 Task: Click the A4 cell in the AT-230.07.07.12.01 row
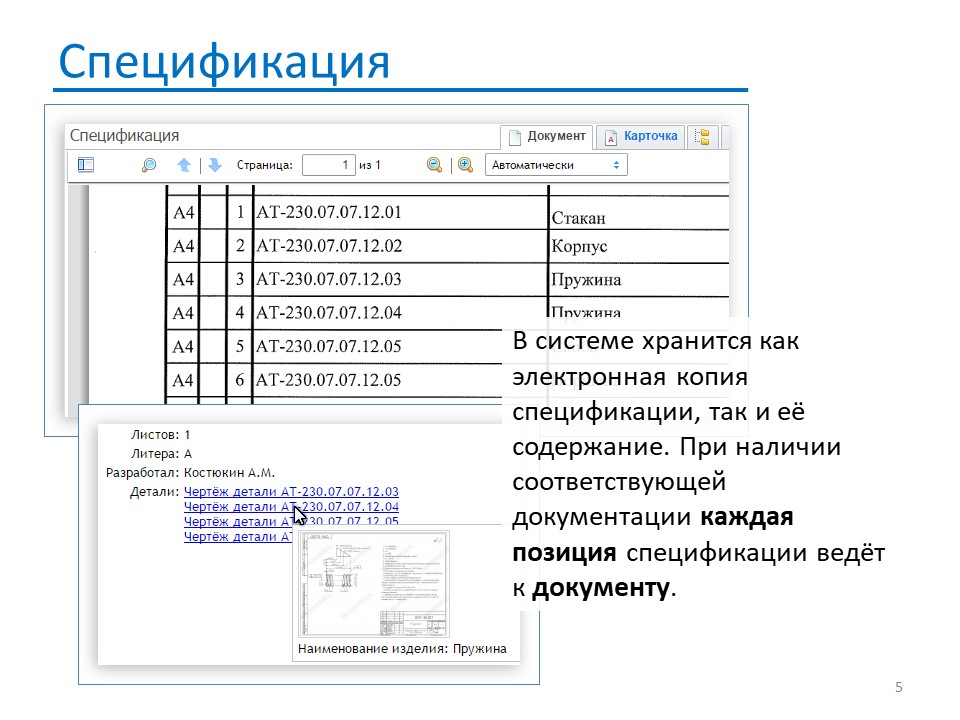click(183, 212)
